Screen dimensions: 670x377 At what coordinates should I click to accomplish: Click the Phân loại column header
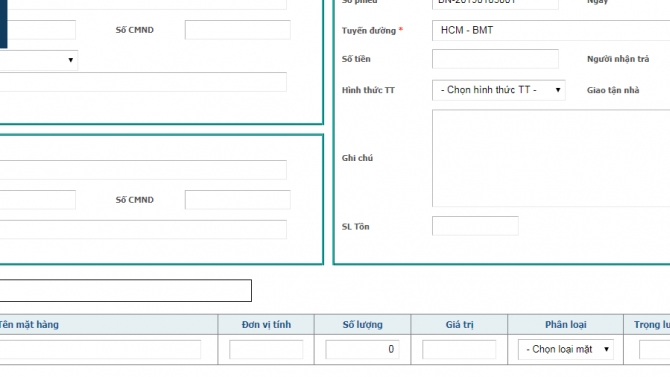pos(565,324)
